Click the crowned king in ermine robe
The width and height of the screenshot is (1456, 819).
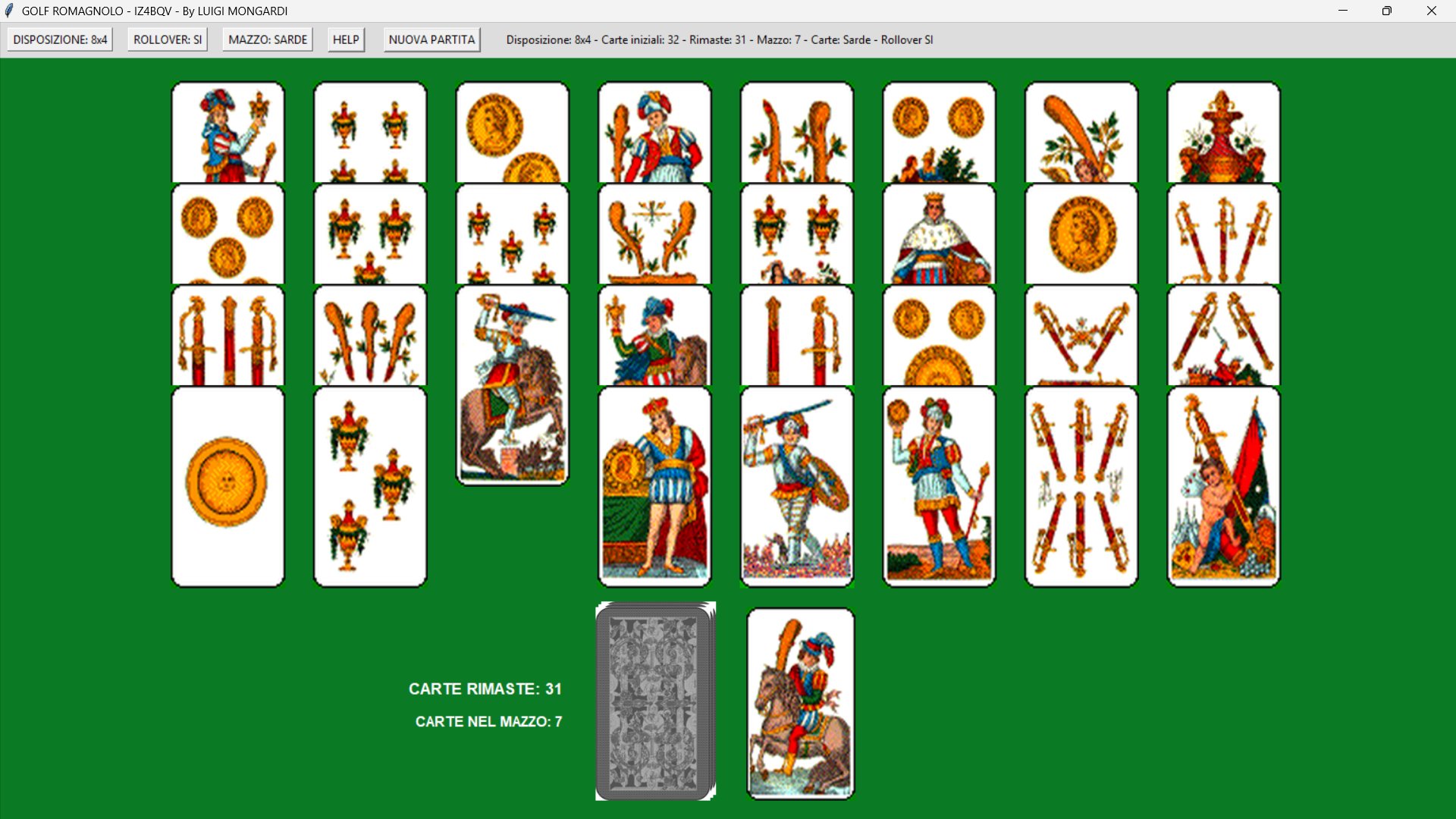pos(940,234)
